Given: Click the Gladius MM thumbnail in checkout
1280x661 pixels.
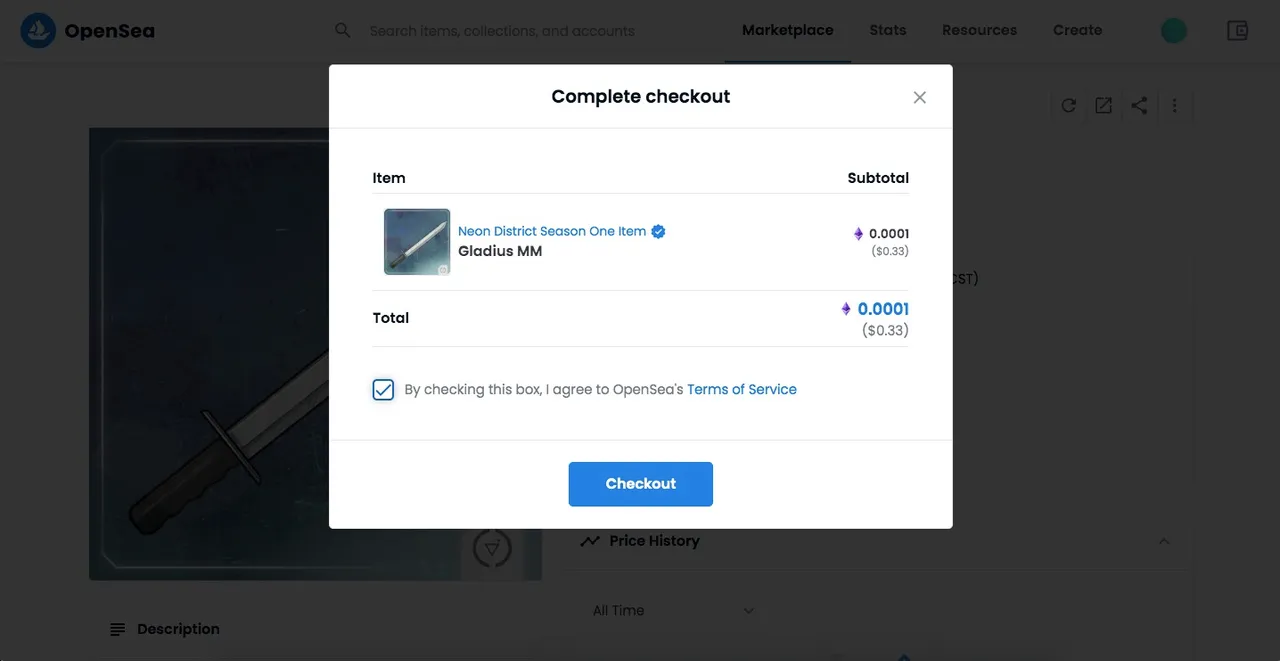Looking at the screenshot, I should tap(417, 242).
